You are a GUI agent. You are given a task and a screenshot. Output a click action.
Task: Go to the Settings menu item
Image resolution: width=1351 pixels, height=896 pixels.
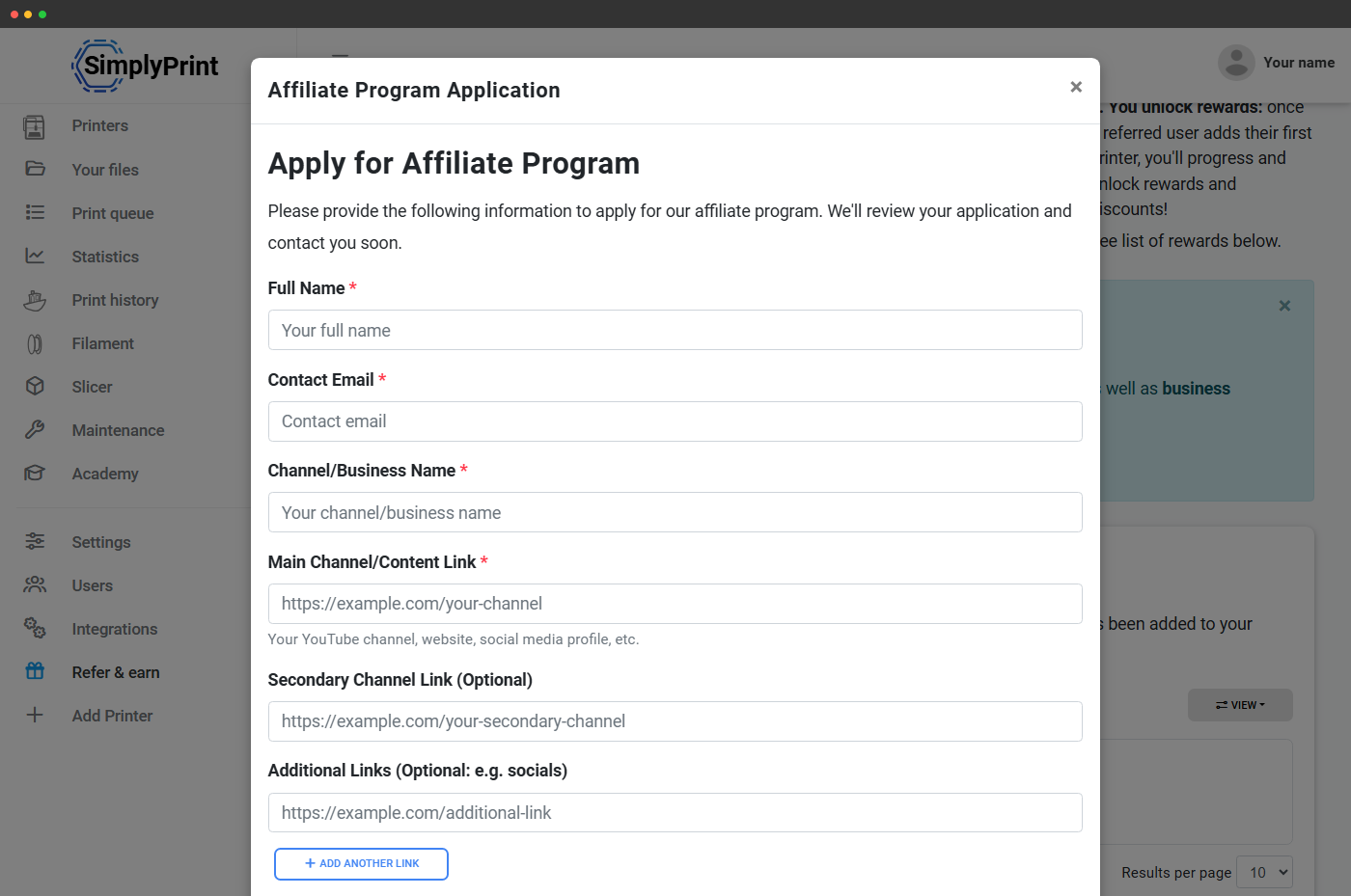pyautogui.click(x=101, y=542)
